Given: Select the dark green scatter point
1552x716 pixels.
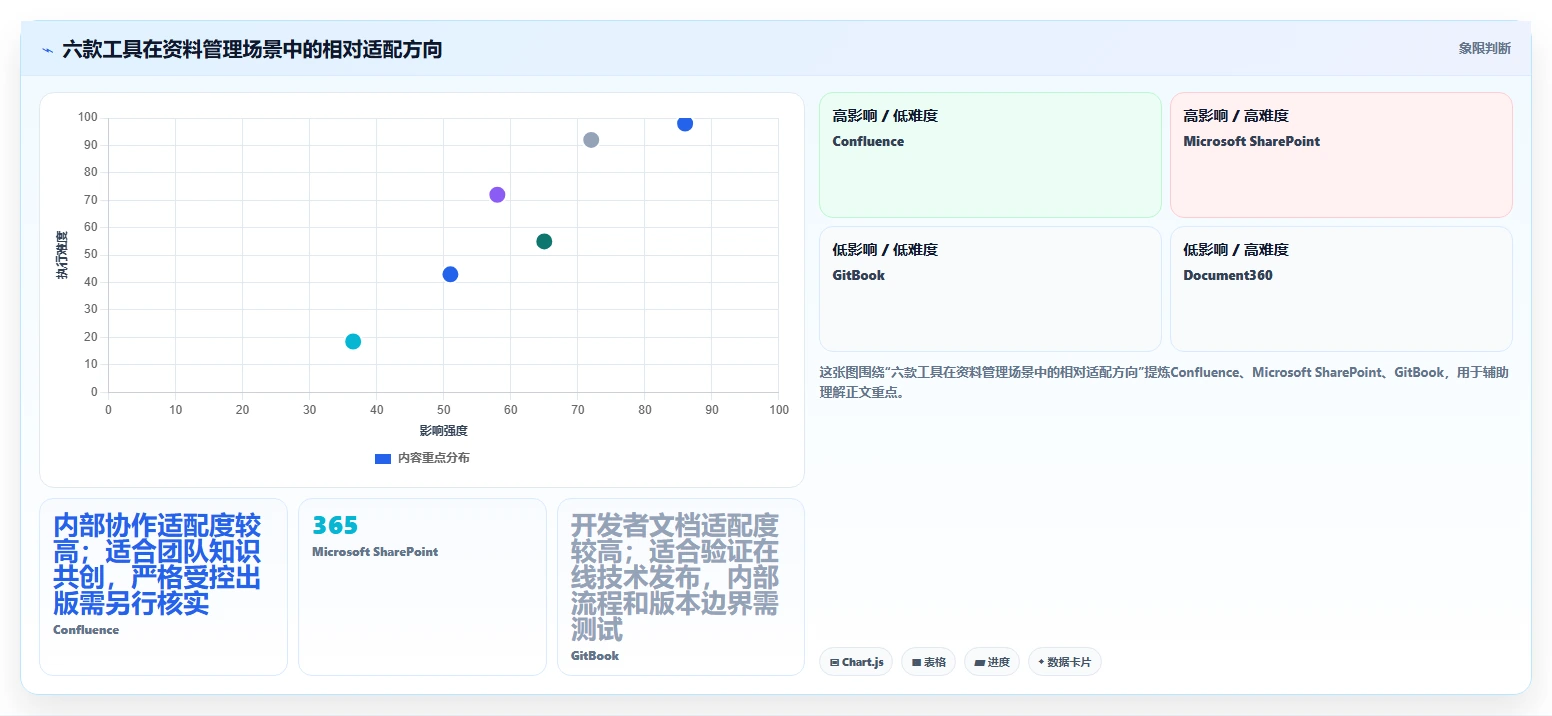Looking at the screenshot, I should pyautogui.click(x=544, y=241).
